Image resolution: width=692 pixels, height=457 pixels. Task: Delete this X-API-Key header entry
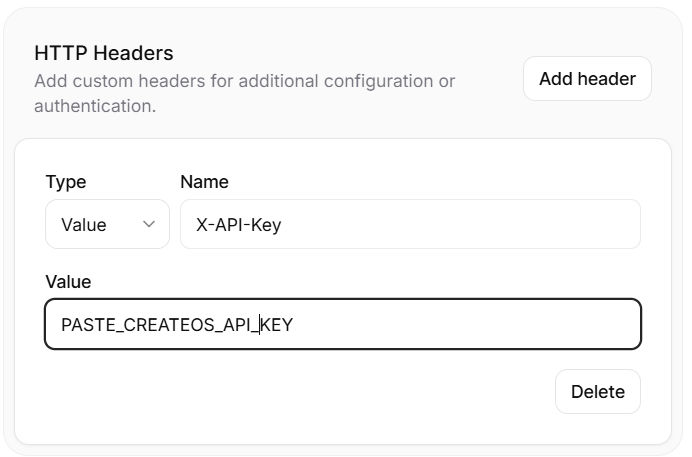coord(597,391)
